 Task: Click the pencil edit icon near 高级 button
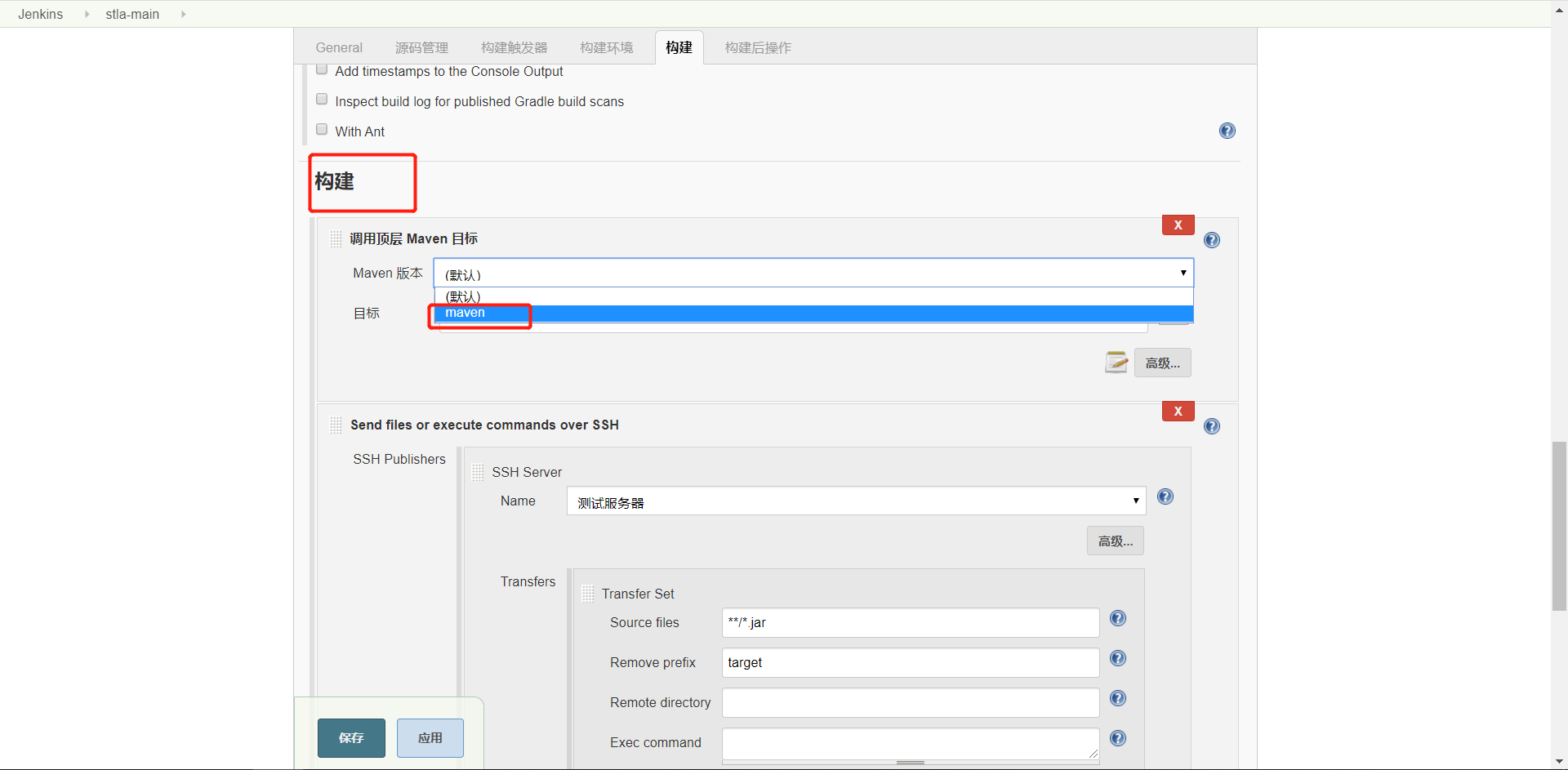pyautogui.click(x=1116, y=362)
